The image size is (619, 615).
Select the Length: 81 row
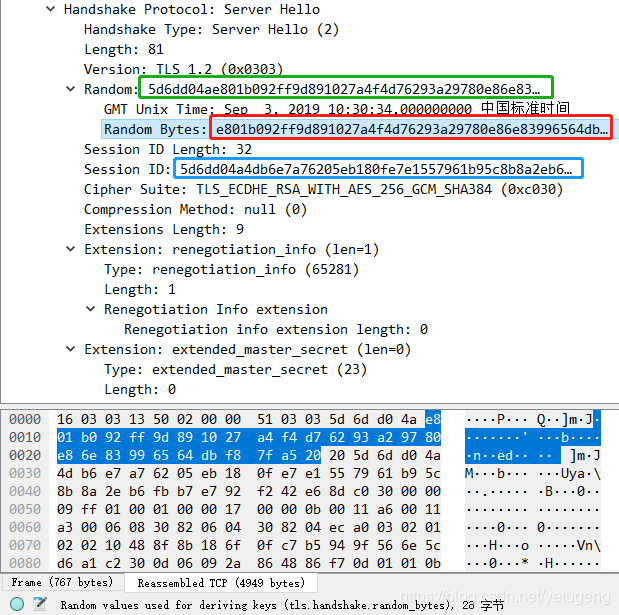pos(124,49)
